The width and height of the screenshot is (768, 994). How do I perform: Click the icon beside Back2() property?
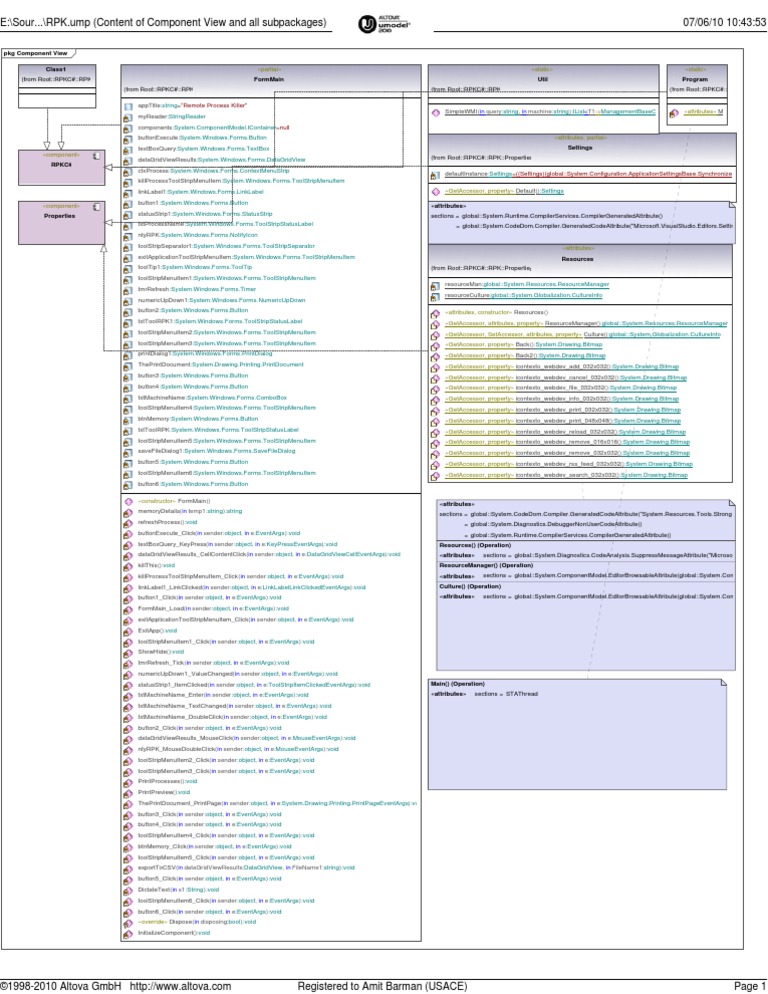click(x=435, y=357)
